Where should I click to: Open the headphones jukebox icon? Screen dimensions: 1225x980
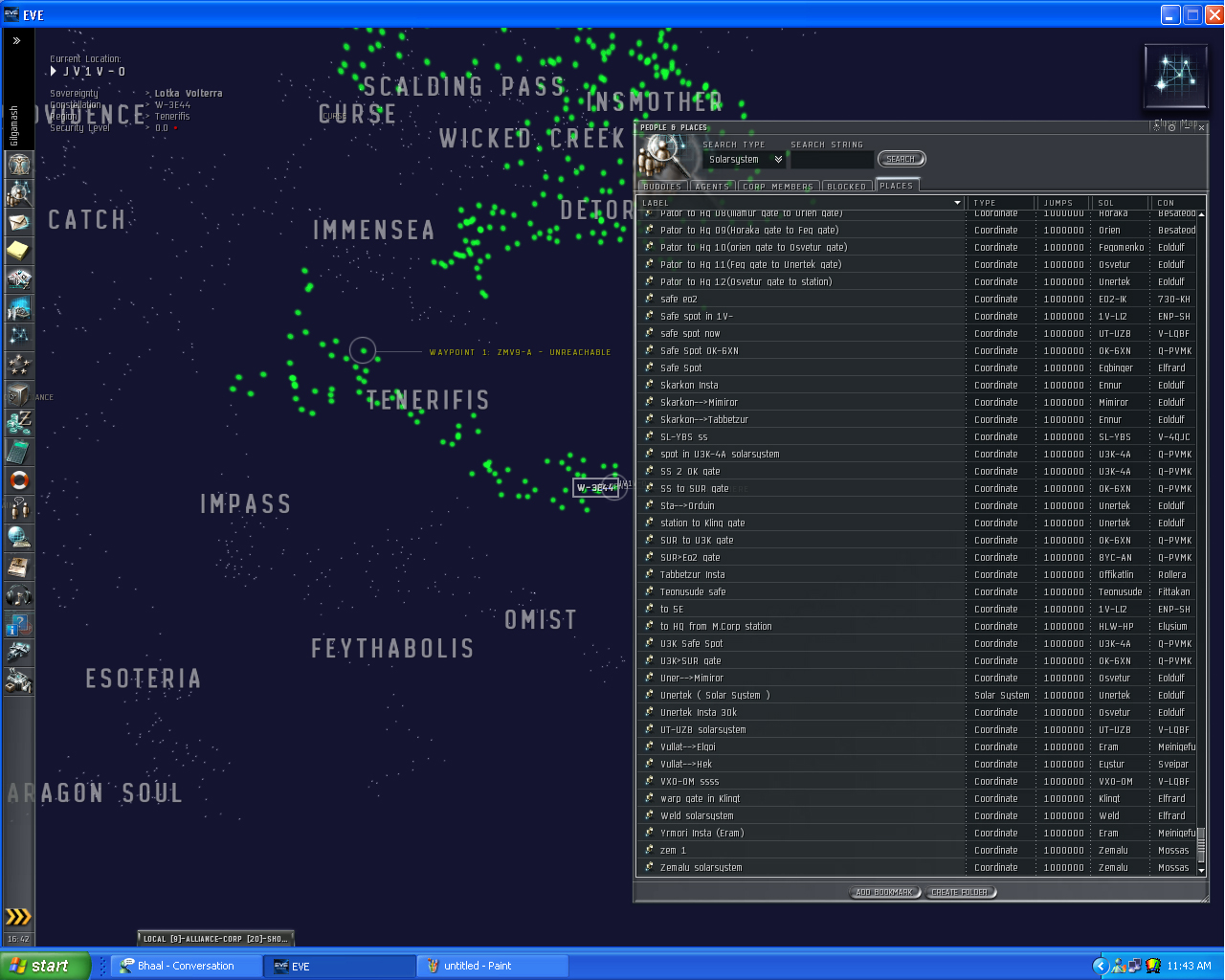(x=19, y=595)
